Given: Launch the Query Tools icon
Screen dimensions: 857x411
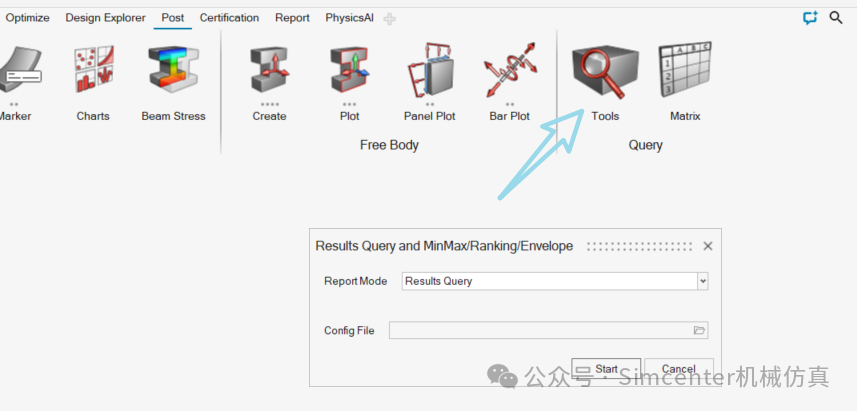Looking at the screenshot, I should click(x=604, y=70).
